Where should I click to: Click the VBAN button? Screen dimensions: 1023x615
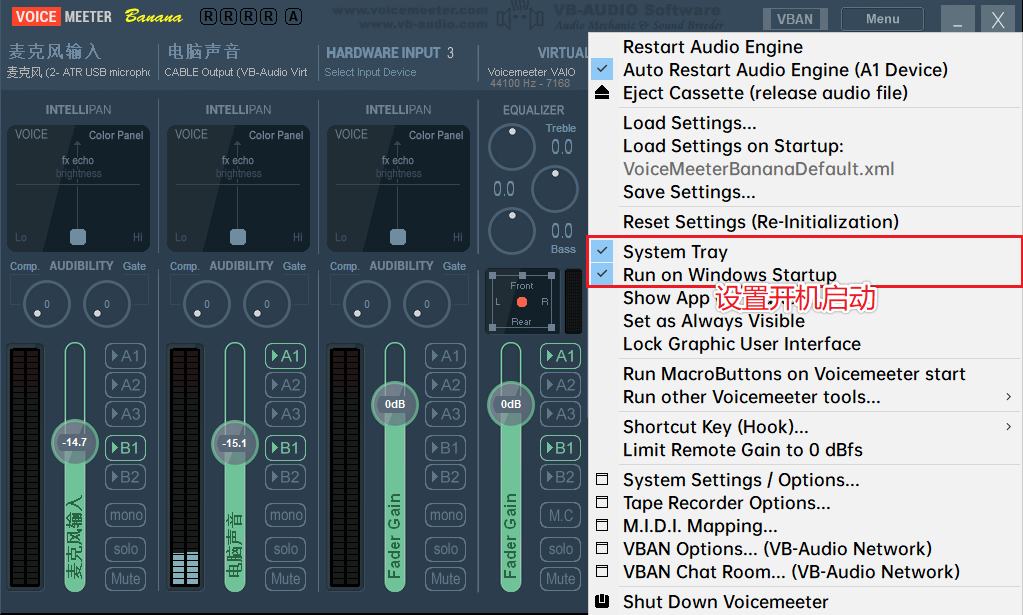795,19
